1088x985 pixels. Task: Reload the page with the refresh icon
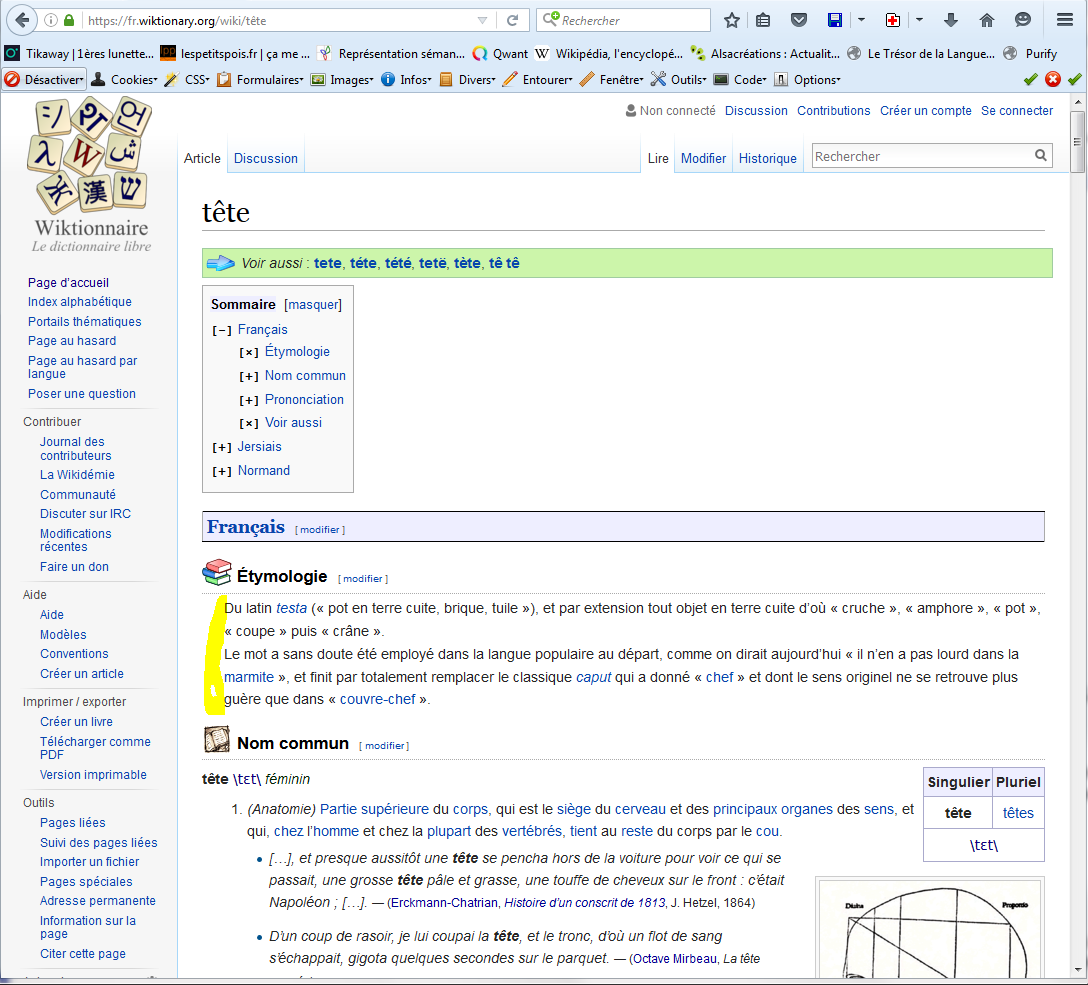(x=512, y=20)
